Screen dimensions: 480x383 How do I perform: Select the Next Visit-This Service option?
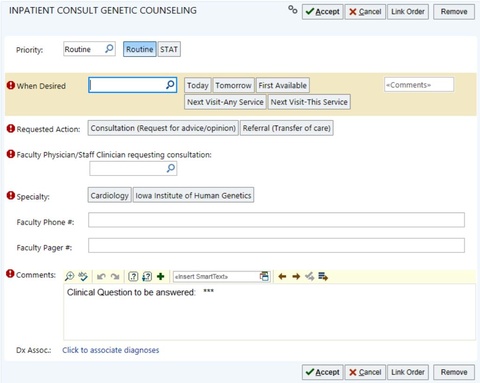point(309,102)
